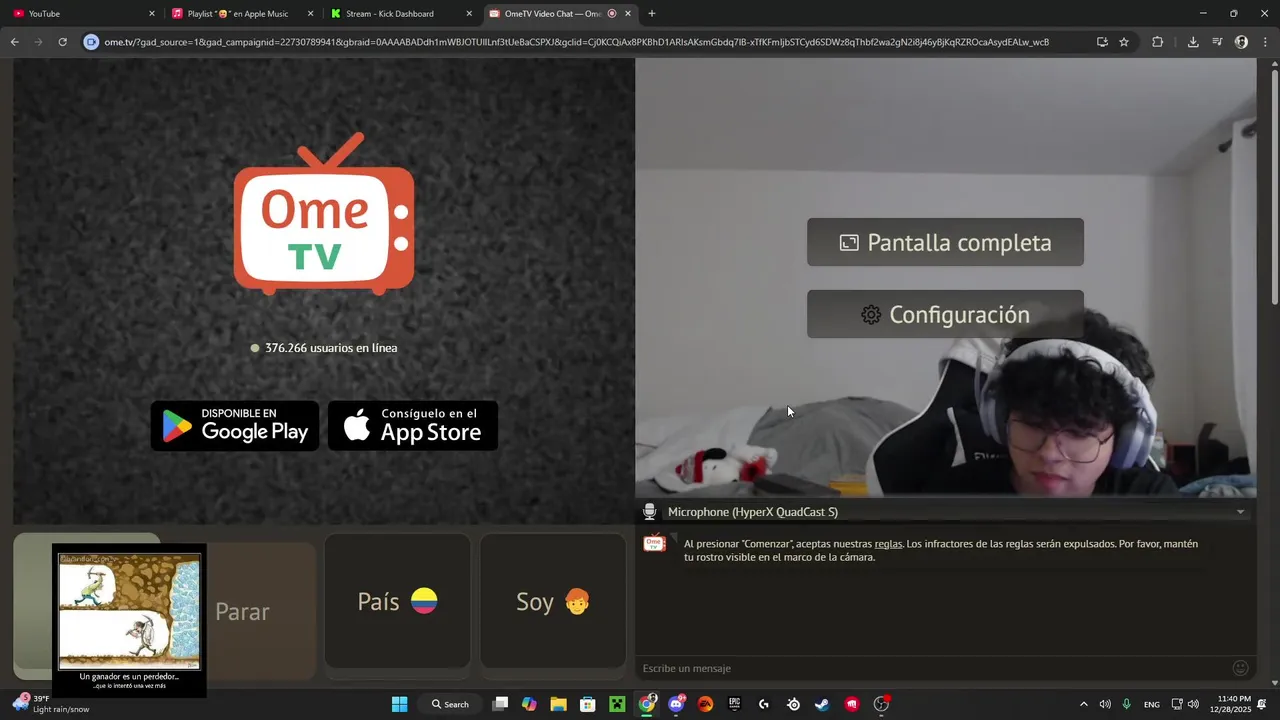The image size is (1280, 720).
Task: Open Riot Client from the taskbar
Action: 852,704
